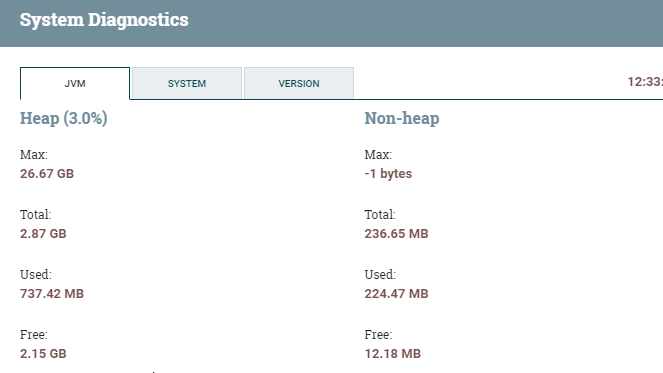Click the System Diagnostics dialog title
The height and width of the screenshot is (373, 663).
click(x=104, y=20)
